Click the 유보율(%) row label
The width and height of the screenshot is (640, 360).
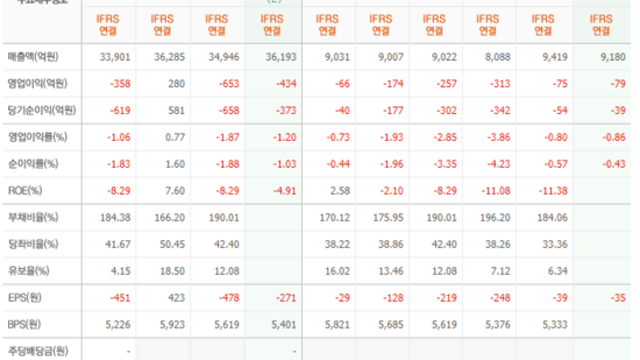(29, 271)
